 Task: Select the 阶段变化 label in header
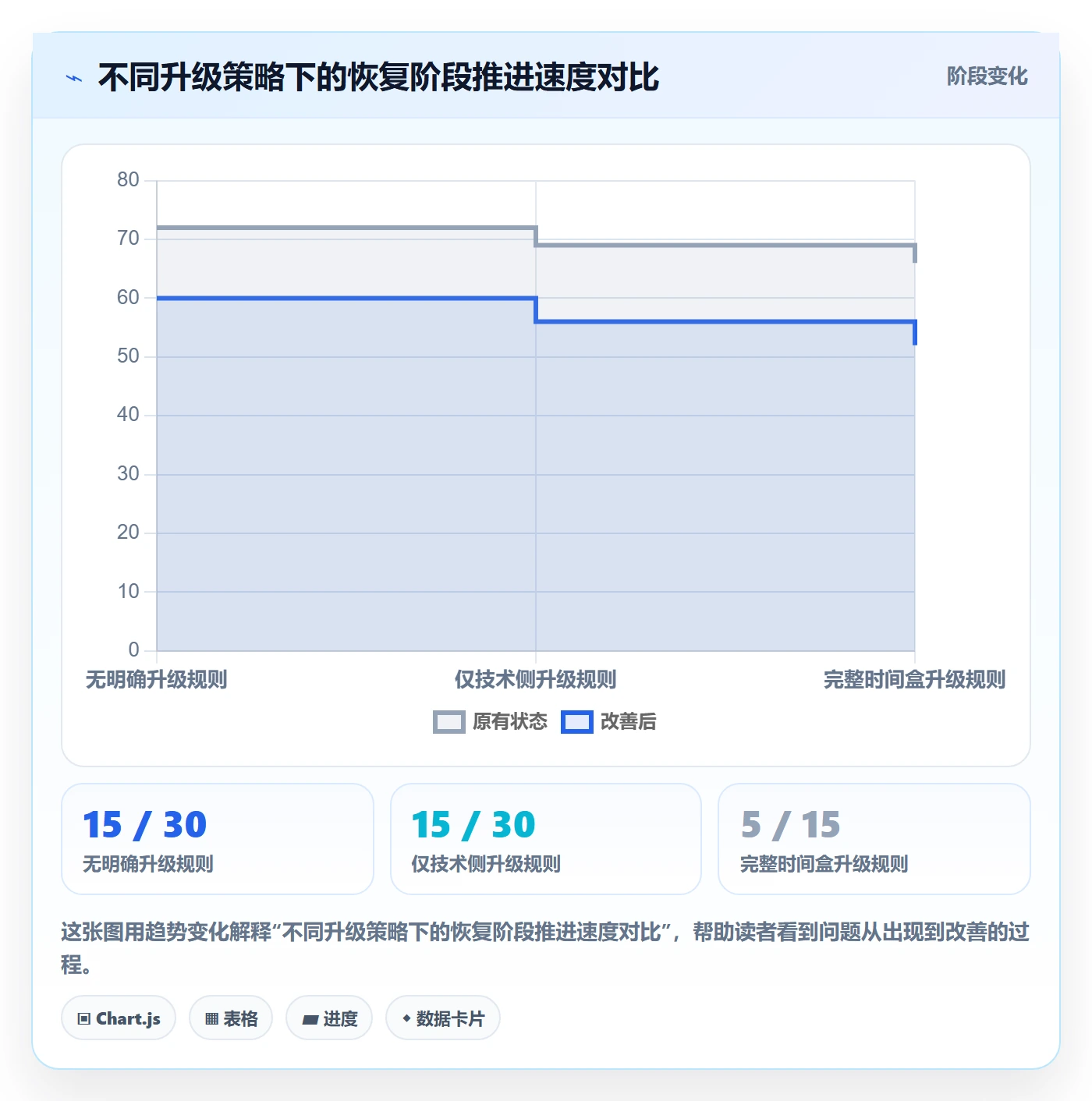tap(987, 76)
